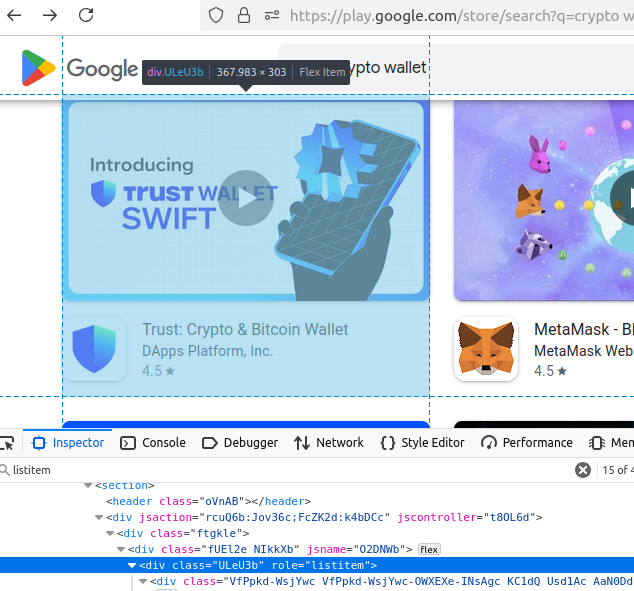
Task: Activate the element picker tool
Action: click(x=7, y=443)
